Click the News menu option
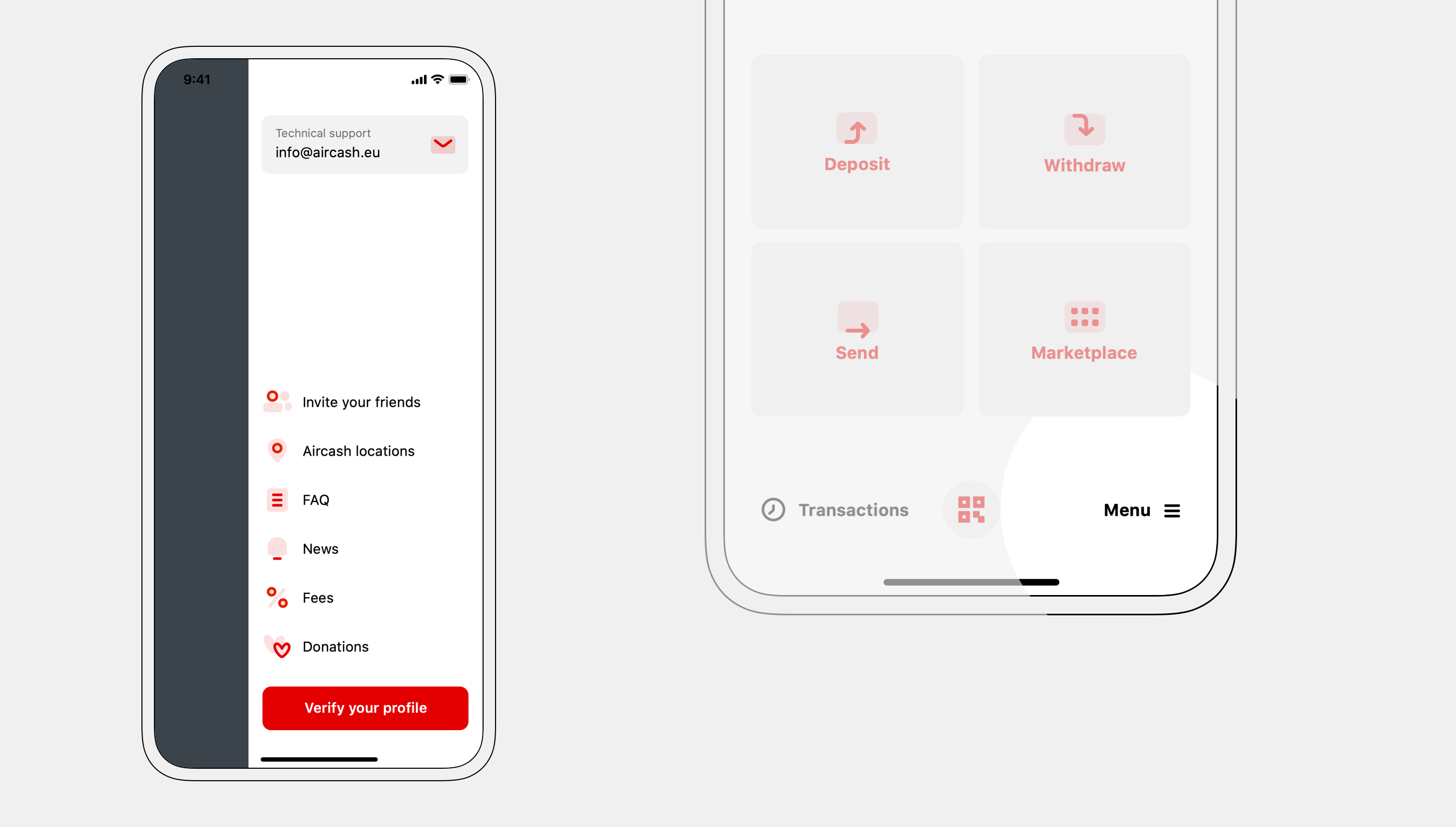The height and width of the screenshot is (827, 1456). click(320, 548)
